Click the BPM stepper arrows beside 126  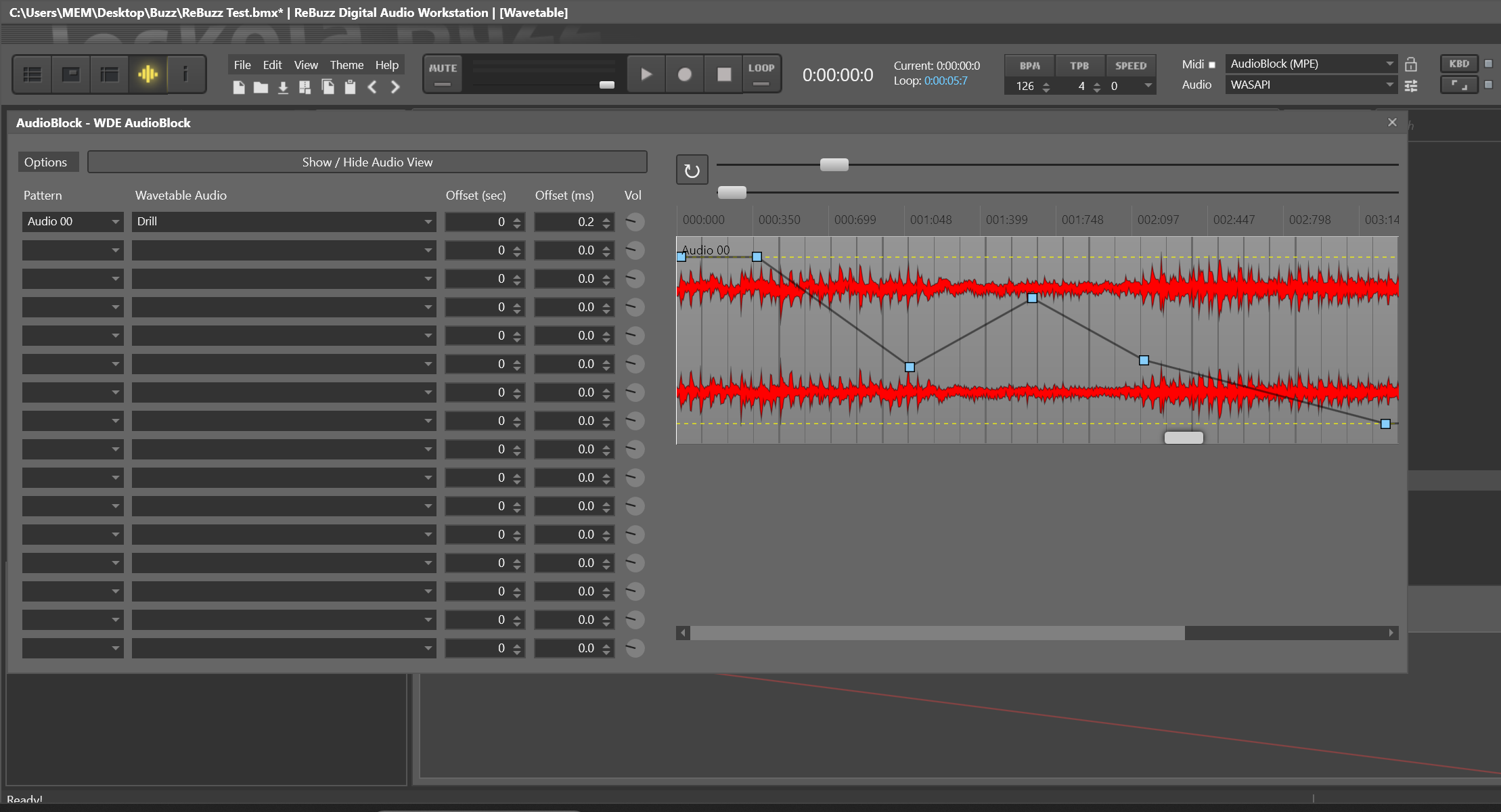pos(1046,87)
